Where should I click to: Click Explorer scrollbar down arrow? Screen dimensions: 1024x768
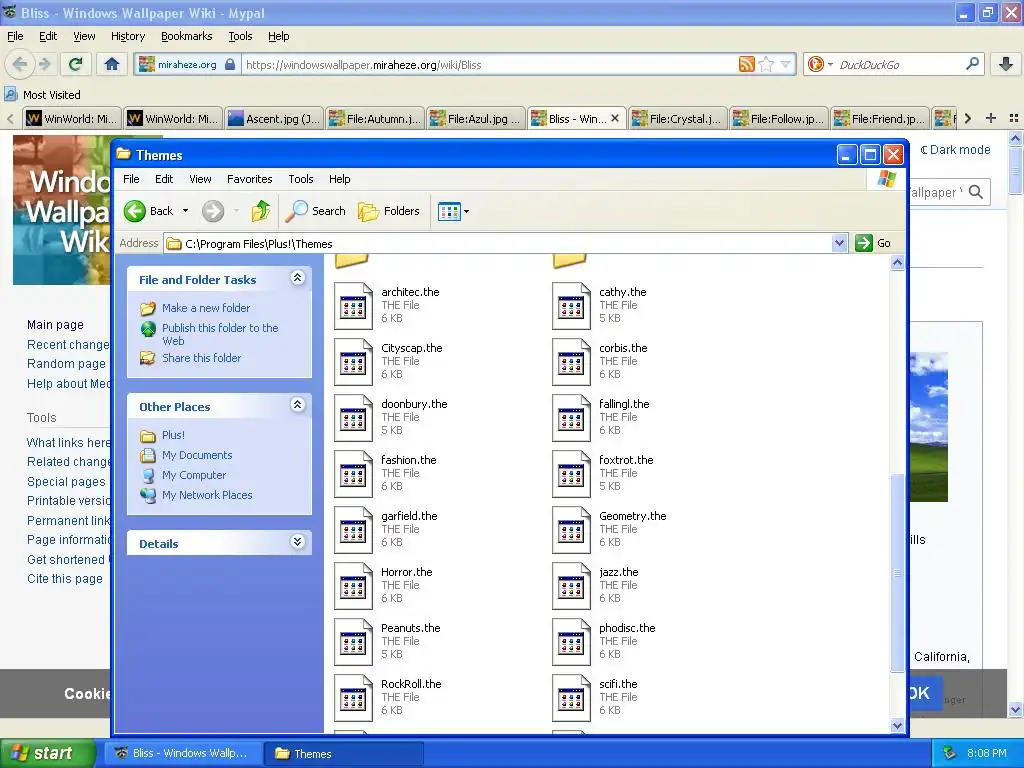897,725
